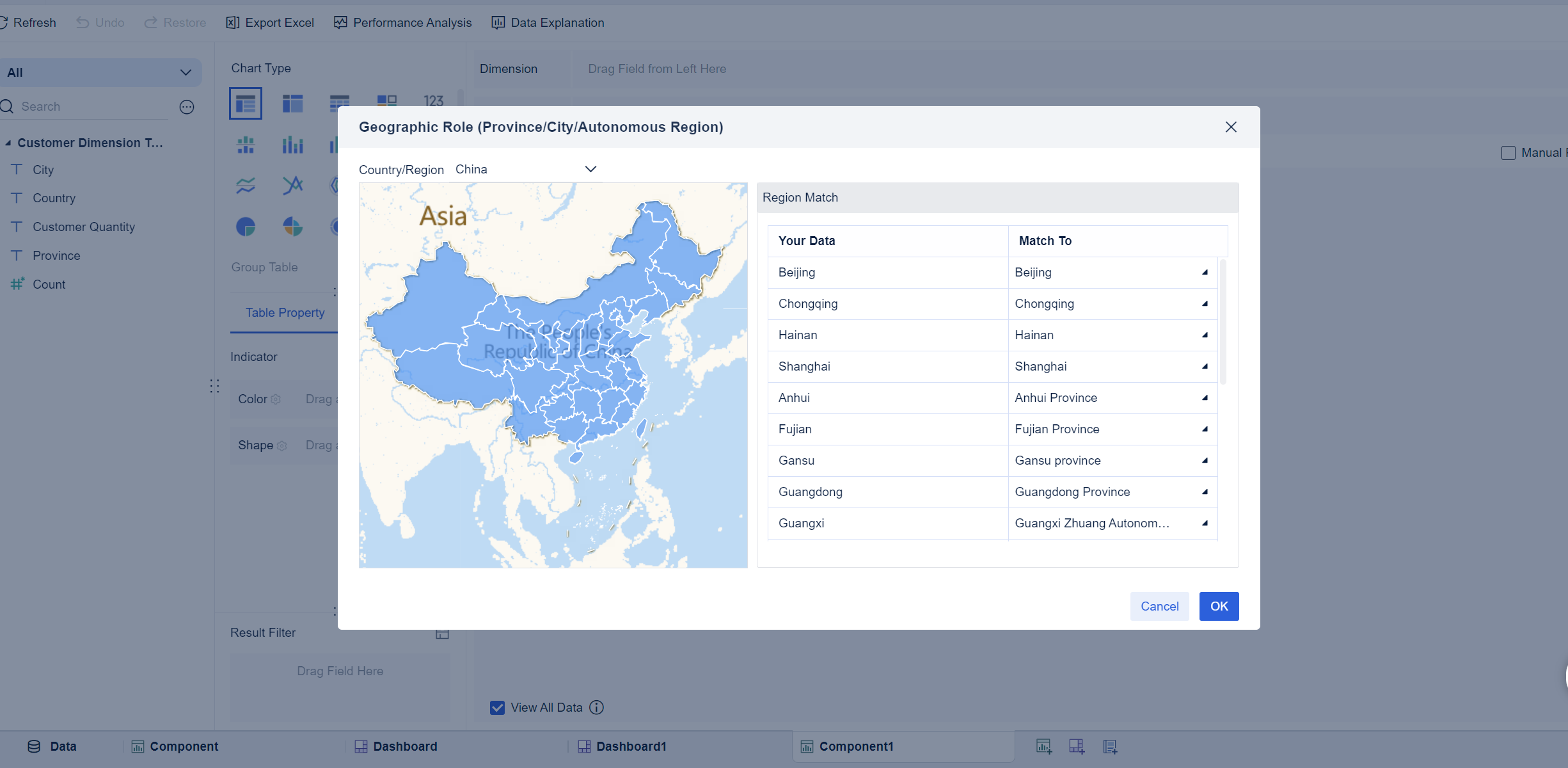Uncheck the View All Data checkbox
This screenshot has width=1568, height=768.
(497, 707)
